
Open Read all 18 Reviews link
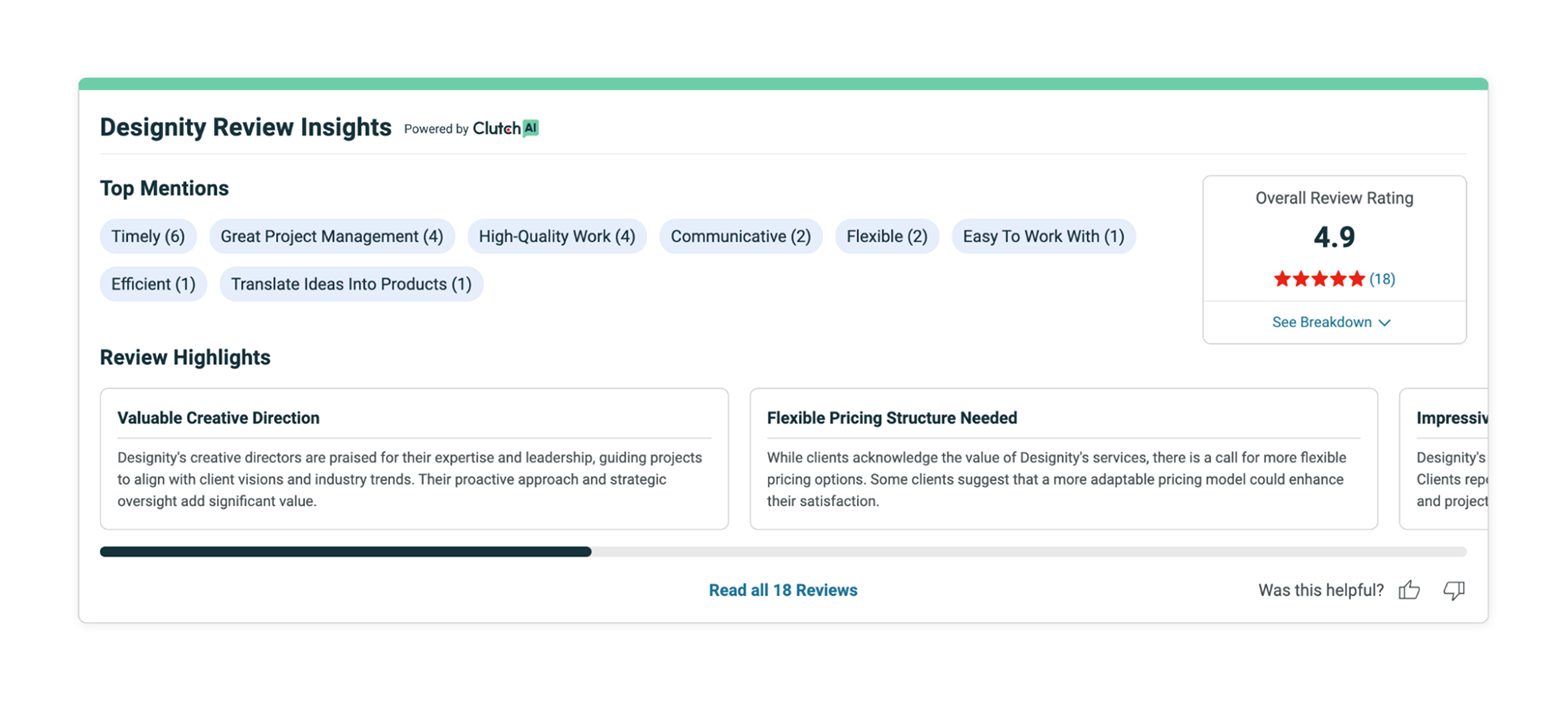[783, 590]
